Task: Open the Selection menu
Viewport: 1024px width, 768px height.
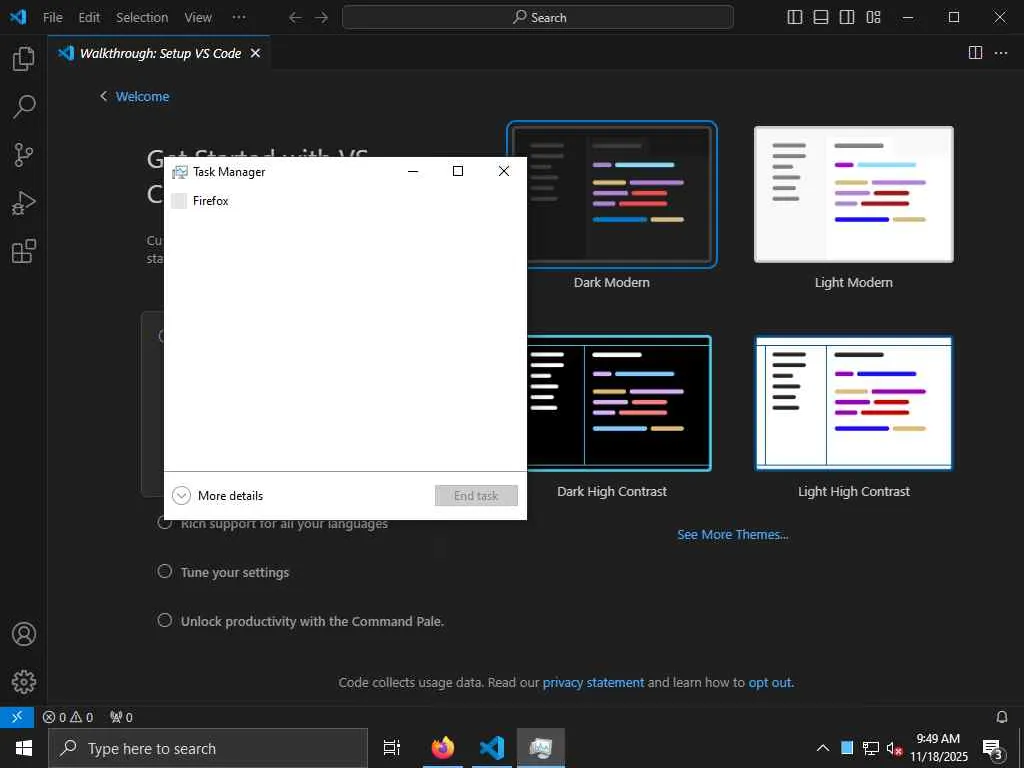Action: point(142,18)
